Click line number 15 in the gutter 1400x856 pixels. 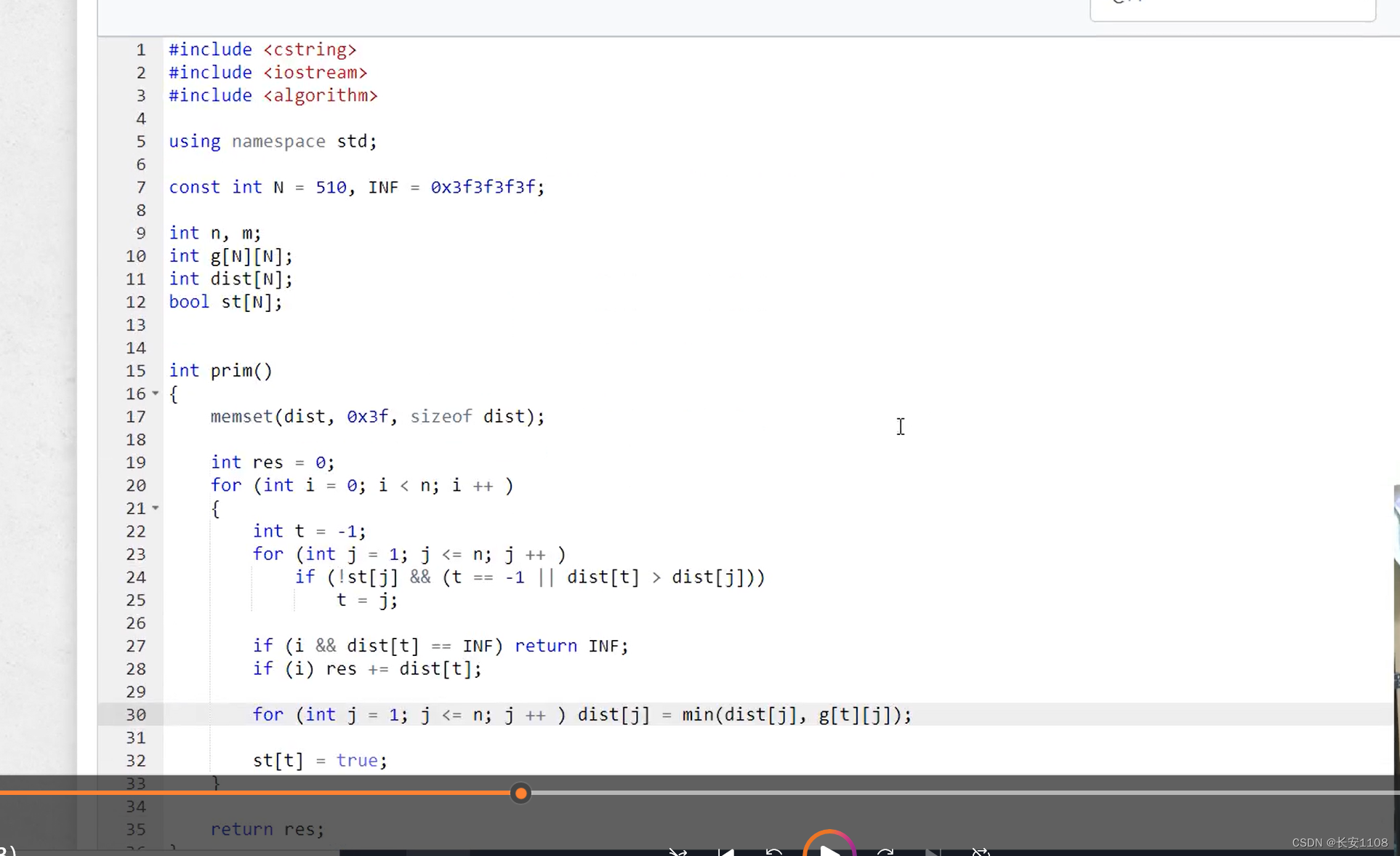[x=135, y=371]
